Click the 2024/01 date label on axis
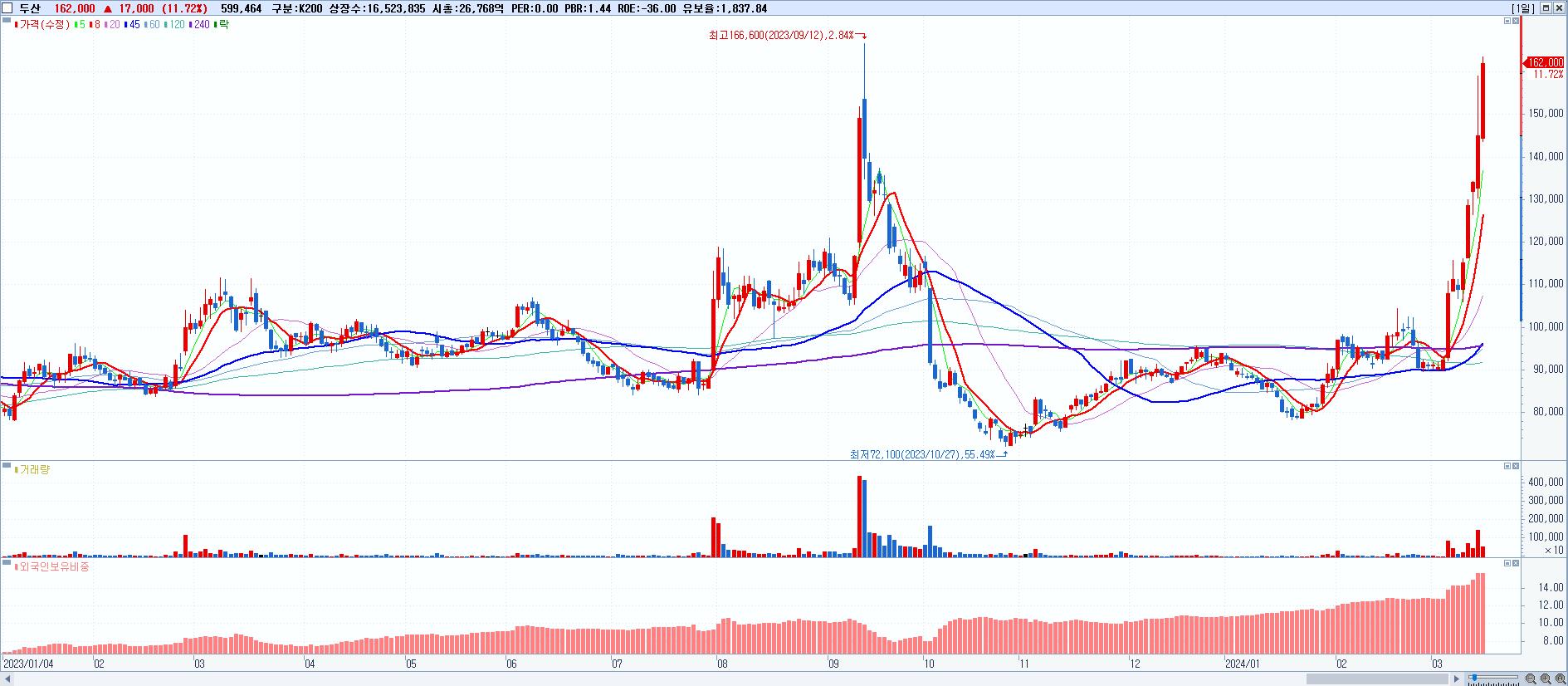This screenshot has width=1568, height=686. coord(1243,664)
